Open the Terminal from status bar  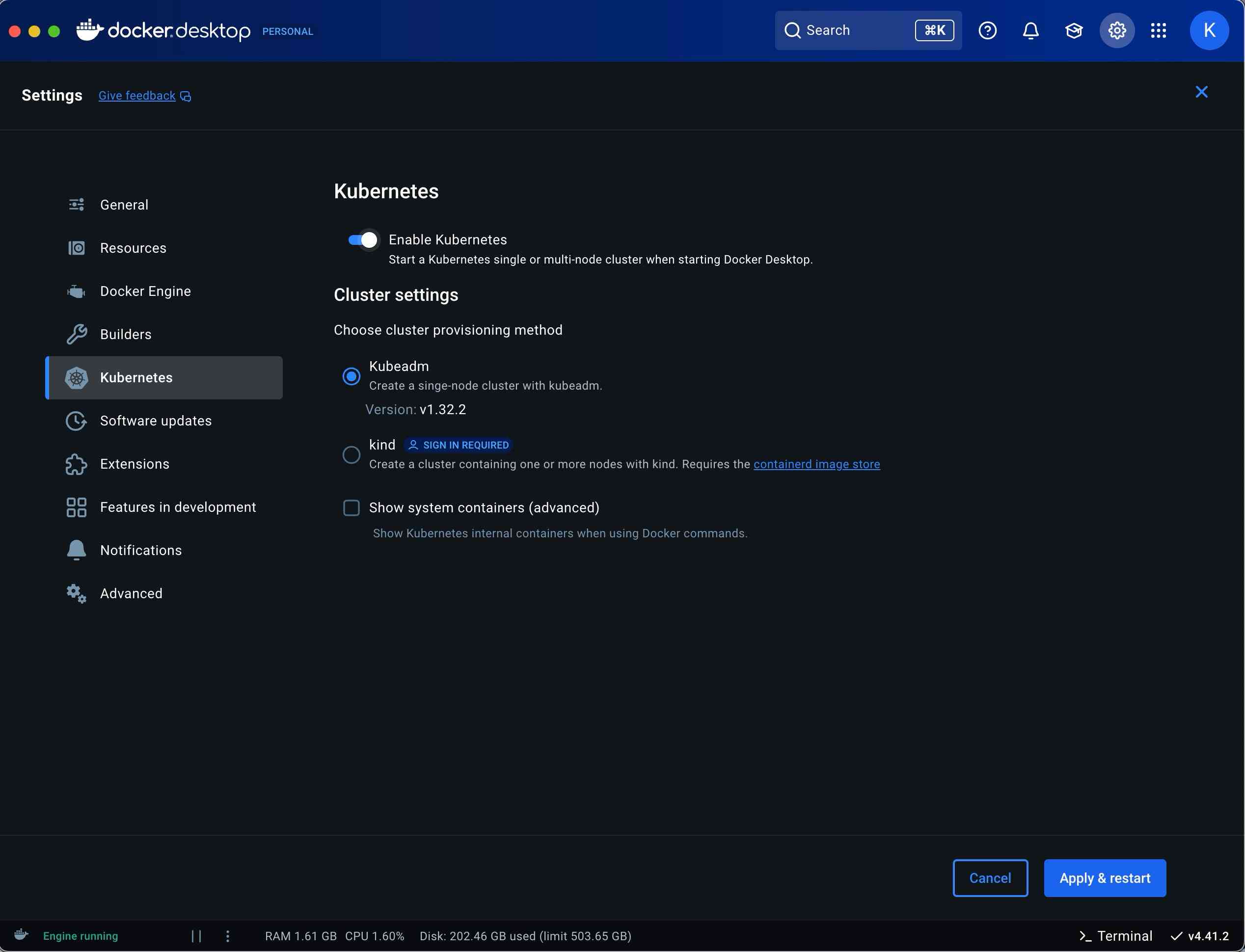coord(1115,936)
